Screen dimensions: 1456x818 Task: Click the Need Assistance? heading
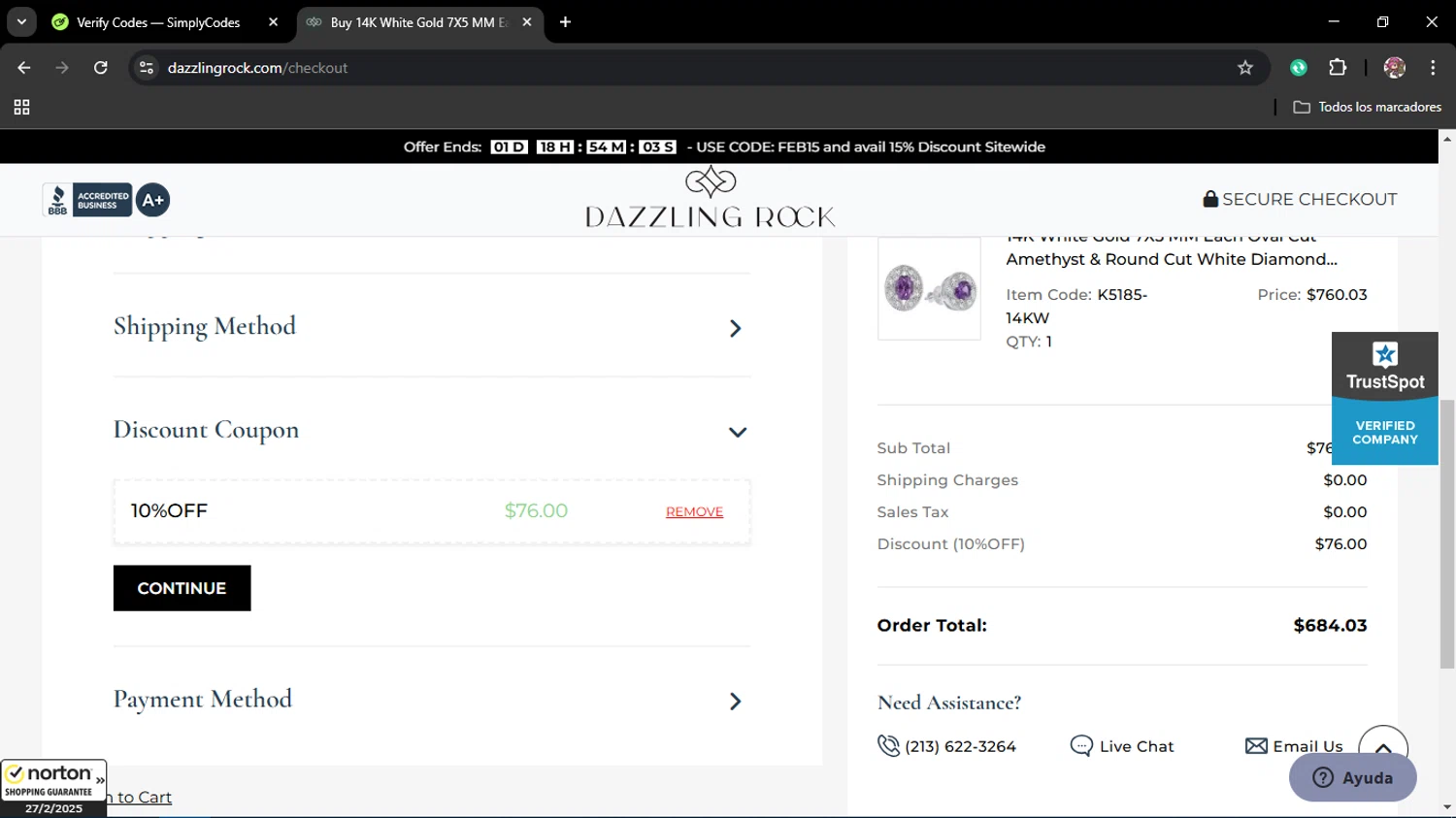[949, 703]
